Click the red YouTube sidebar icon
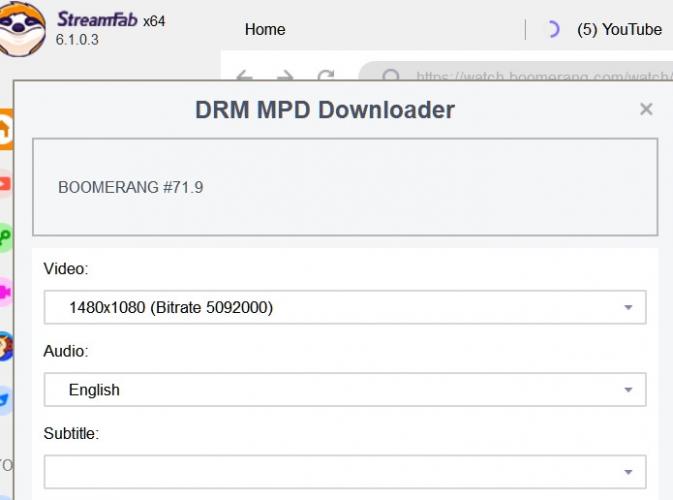The width and height of the screenshot is (673, 500). (x=6, y=184)
